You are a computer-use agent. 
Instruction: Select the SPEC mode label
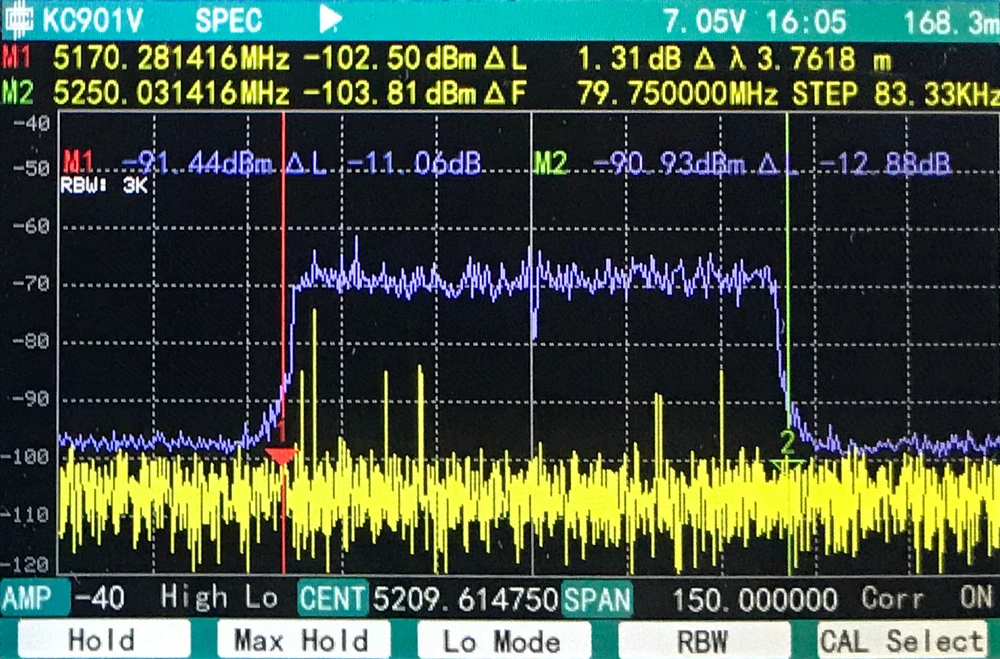(227, 18)
